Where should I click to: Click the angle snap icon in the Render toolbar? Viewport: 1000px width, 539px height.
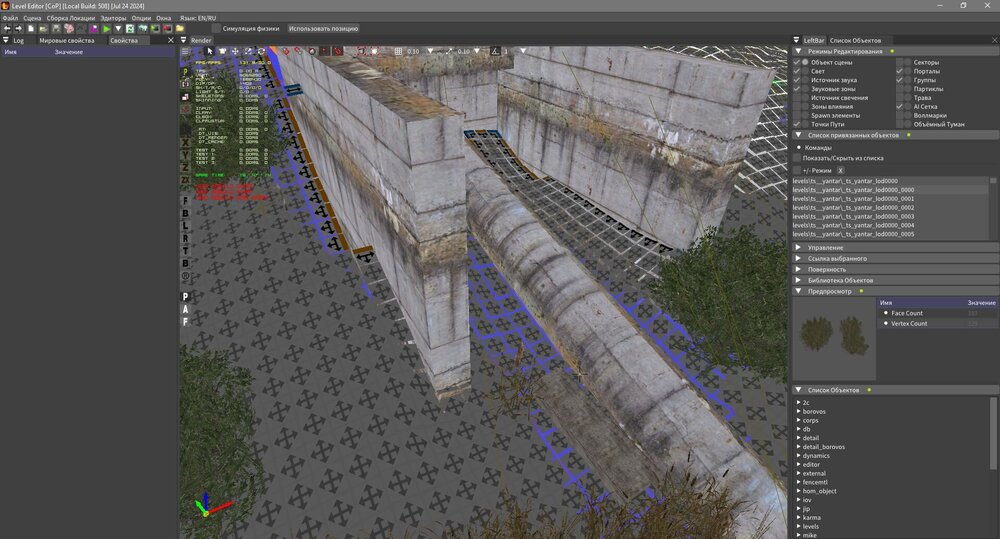(x=495, y=51)
